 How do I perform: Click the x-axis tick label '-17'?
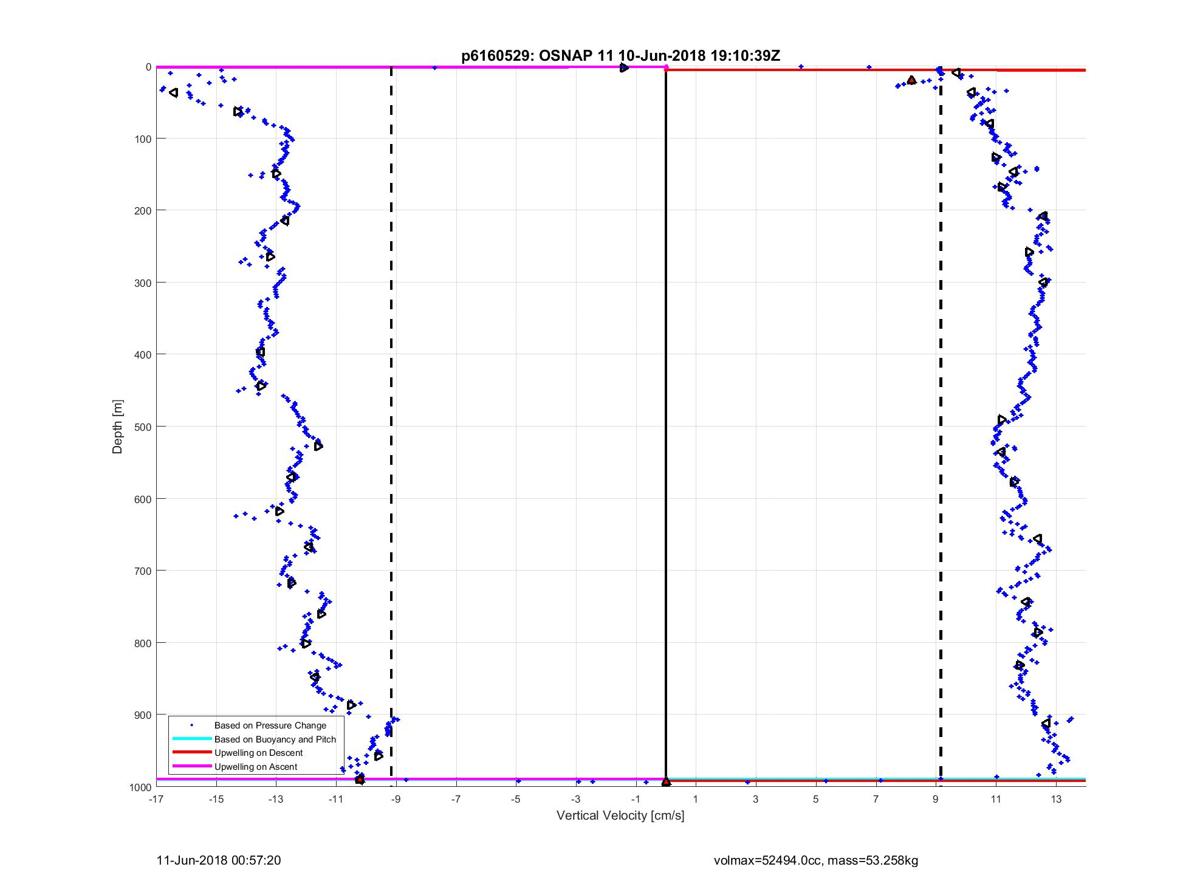click(x=155, y=799)
